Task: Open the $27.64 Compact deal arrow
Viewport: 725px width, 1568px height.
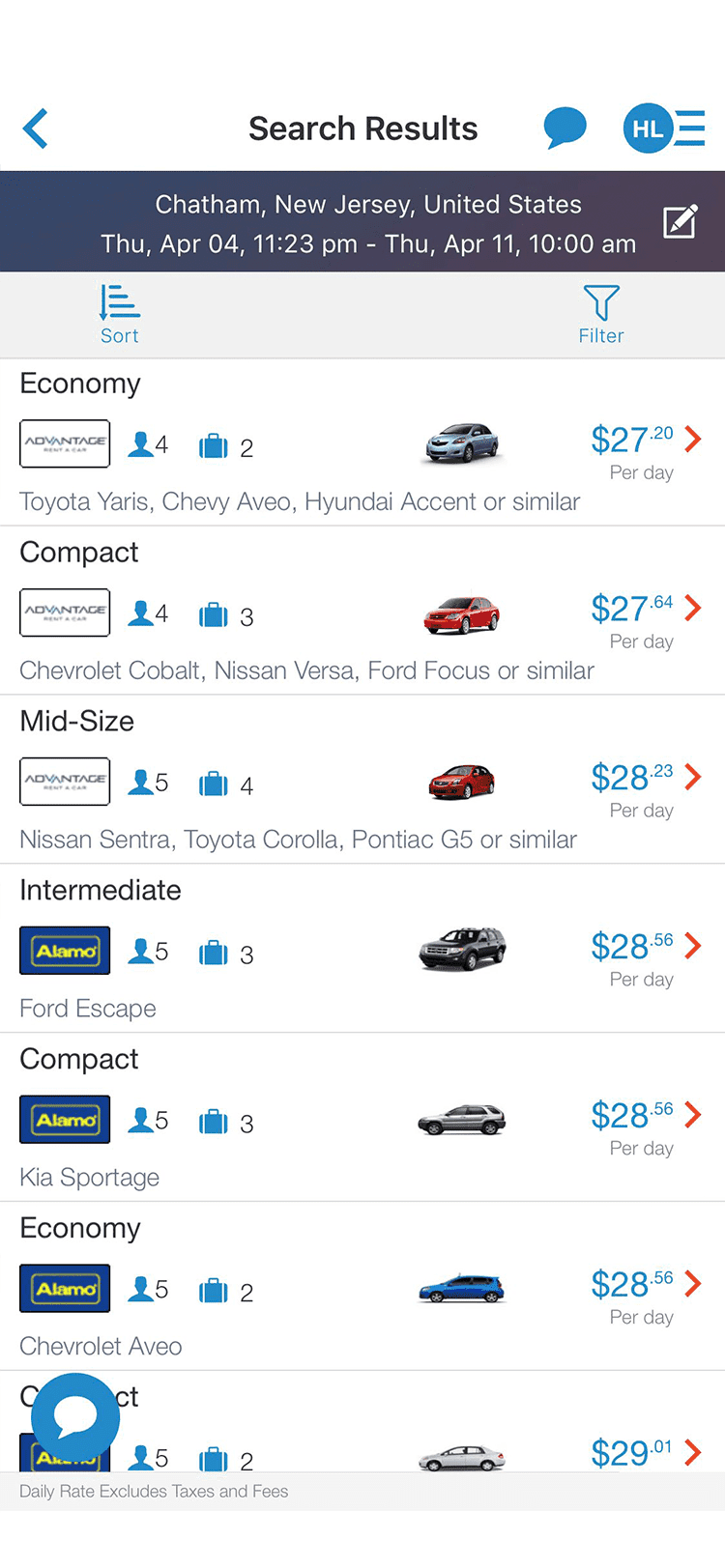Action: coord(692,608)
